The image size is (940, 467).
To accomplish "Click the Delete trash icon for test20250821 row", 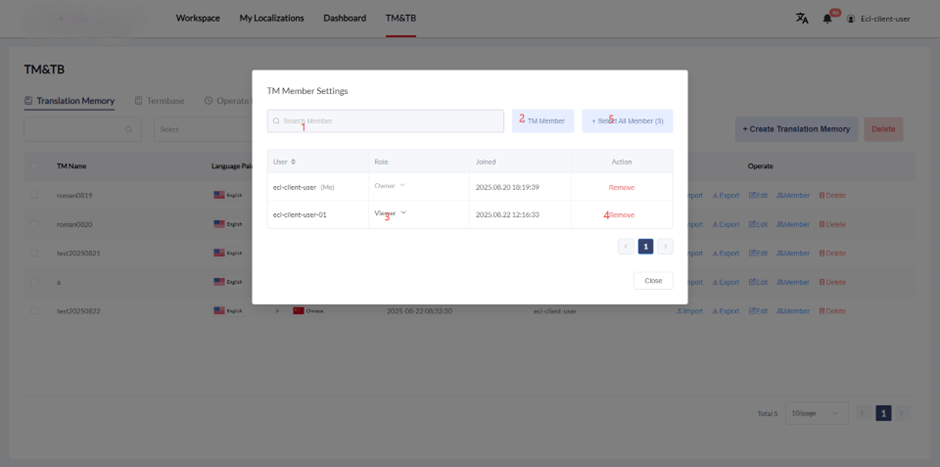I will click(822, 253).
